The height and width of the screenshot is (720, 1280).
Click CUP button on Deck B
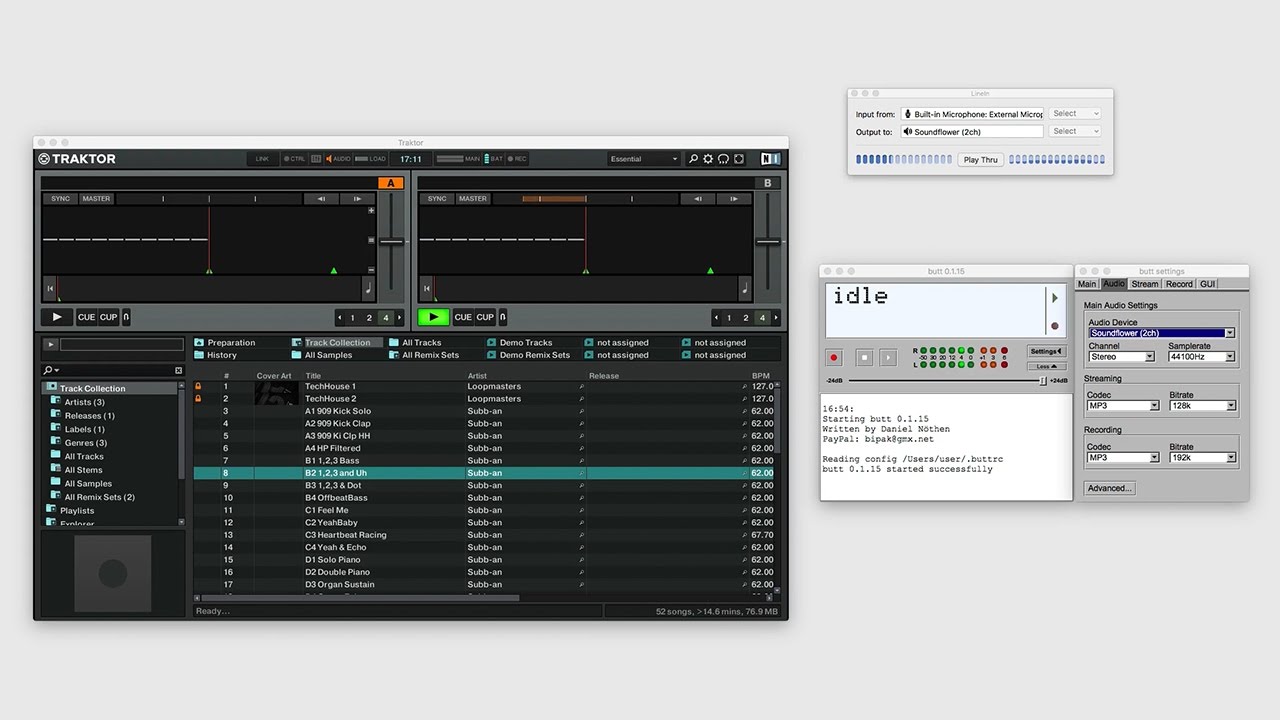pyautogui.click(x=485, y=317)
